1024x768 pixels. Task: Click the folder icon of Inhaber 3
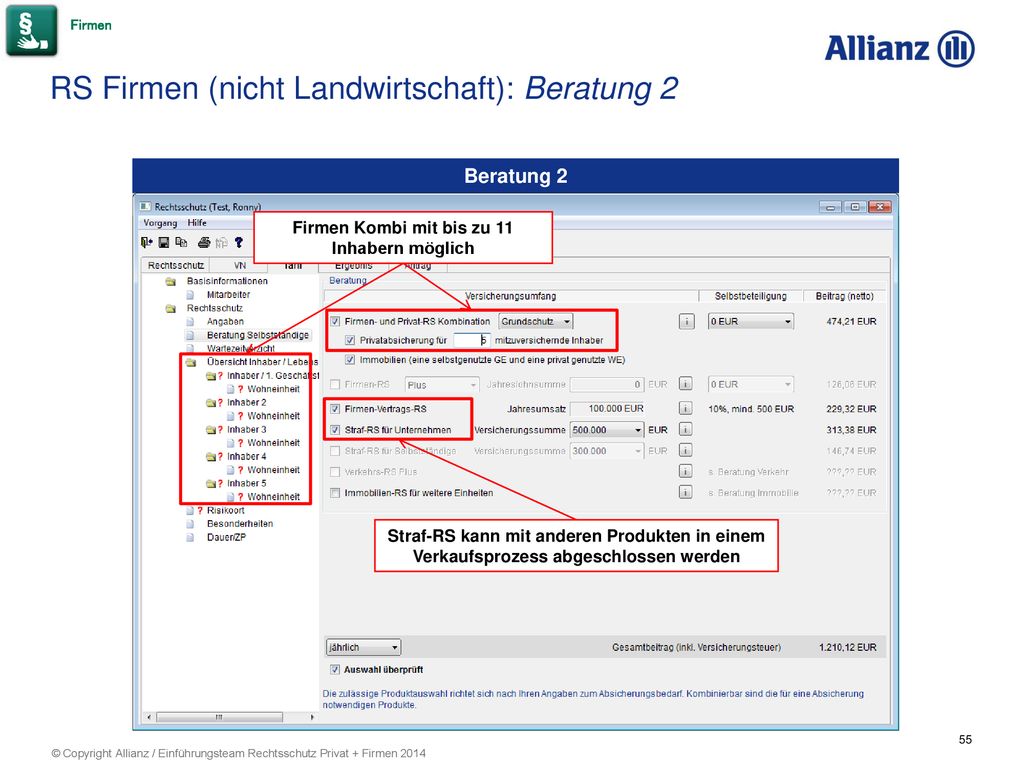(210, 430)
